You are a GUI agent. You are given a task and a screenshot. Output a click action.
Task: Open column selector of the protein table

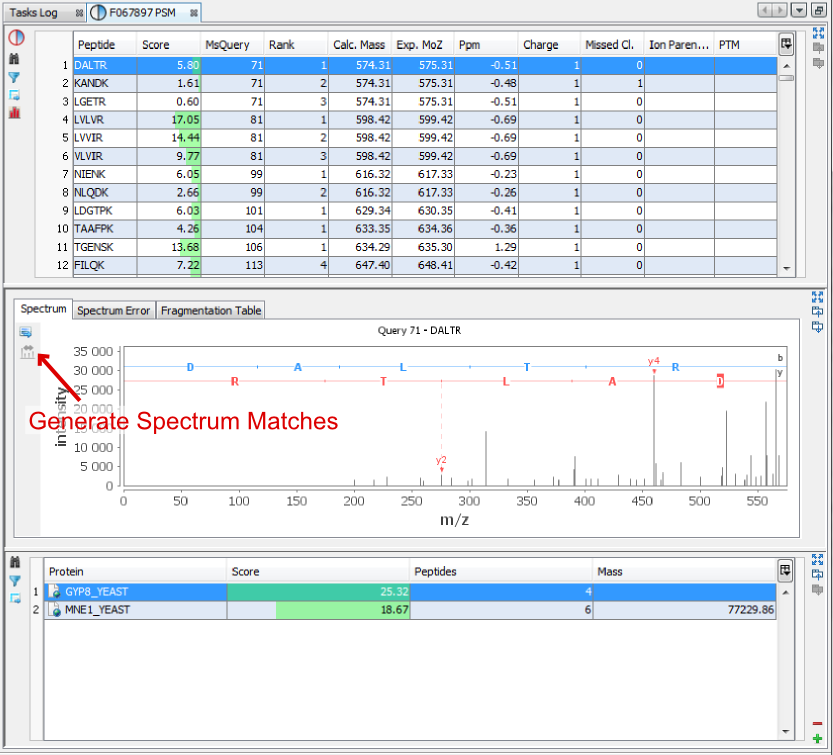[787, 571]
